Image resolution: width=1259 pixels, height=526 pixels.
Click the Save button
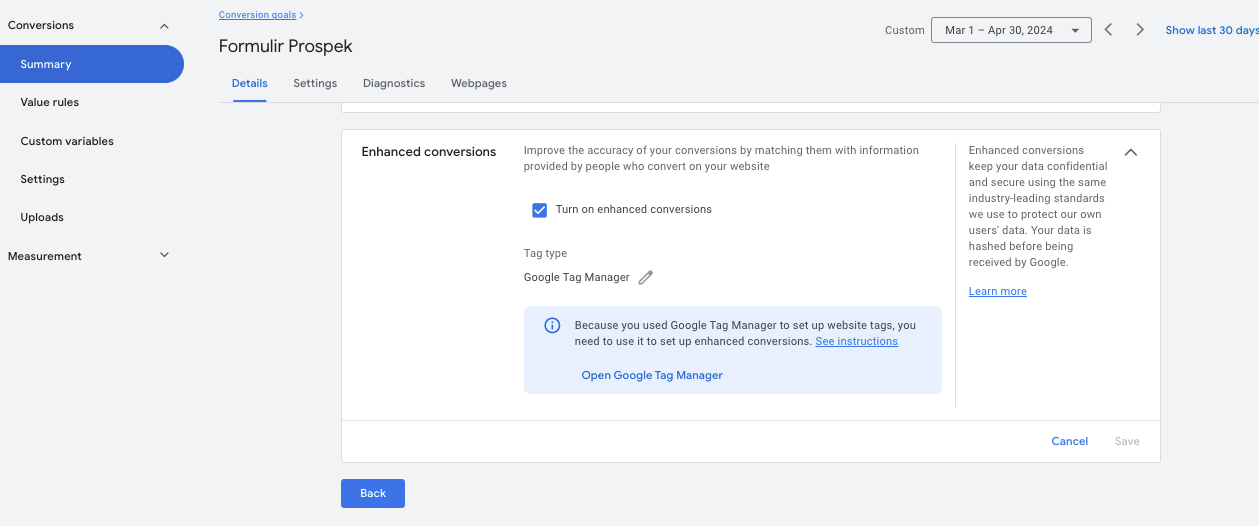click(x=1127, y=441)
